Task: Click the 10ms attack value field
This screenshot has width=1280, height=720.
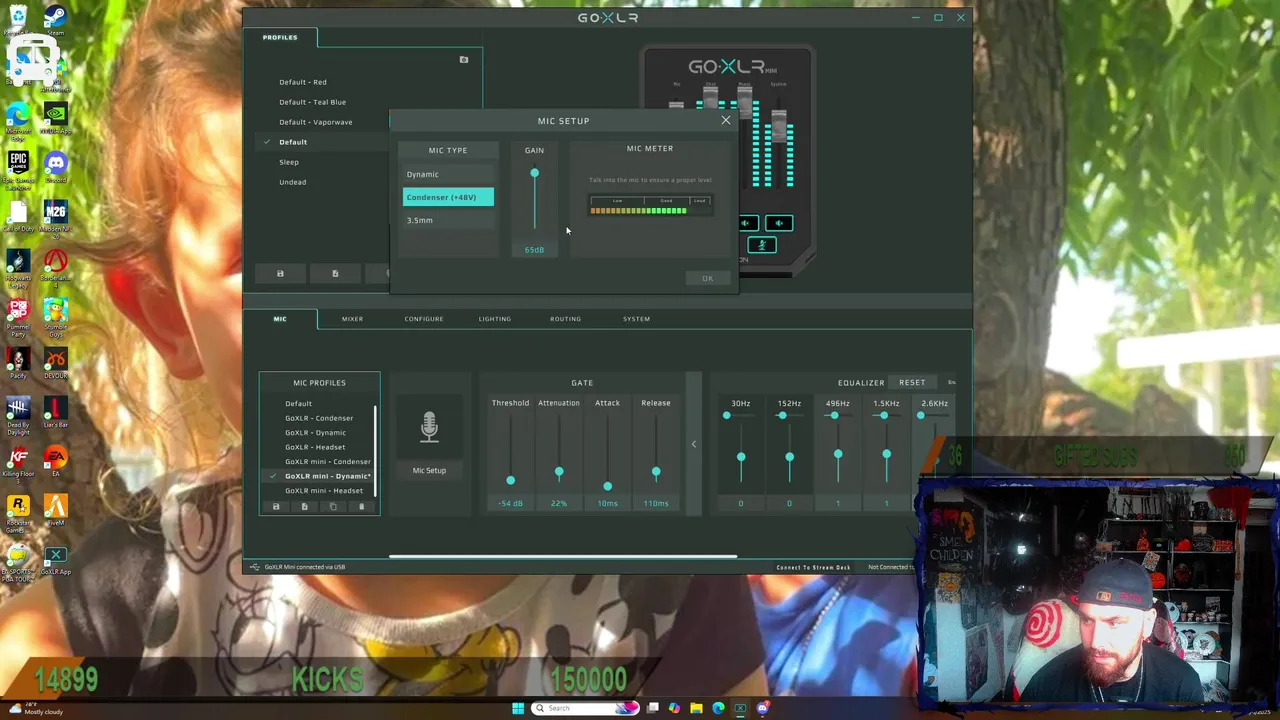Action: (607, 504)
